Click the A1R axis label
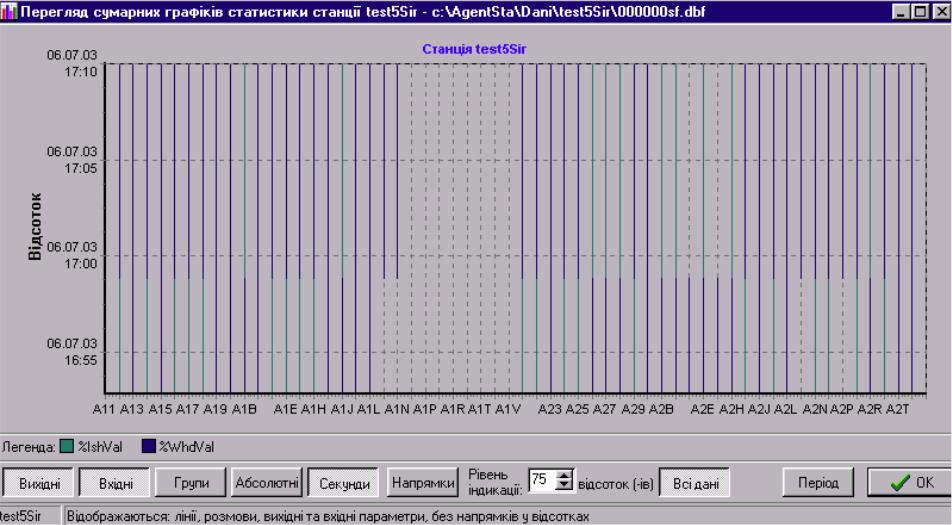Screen dimensions: 952x525 pyautogui.click(x=453, y=409)
